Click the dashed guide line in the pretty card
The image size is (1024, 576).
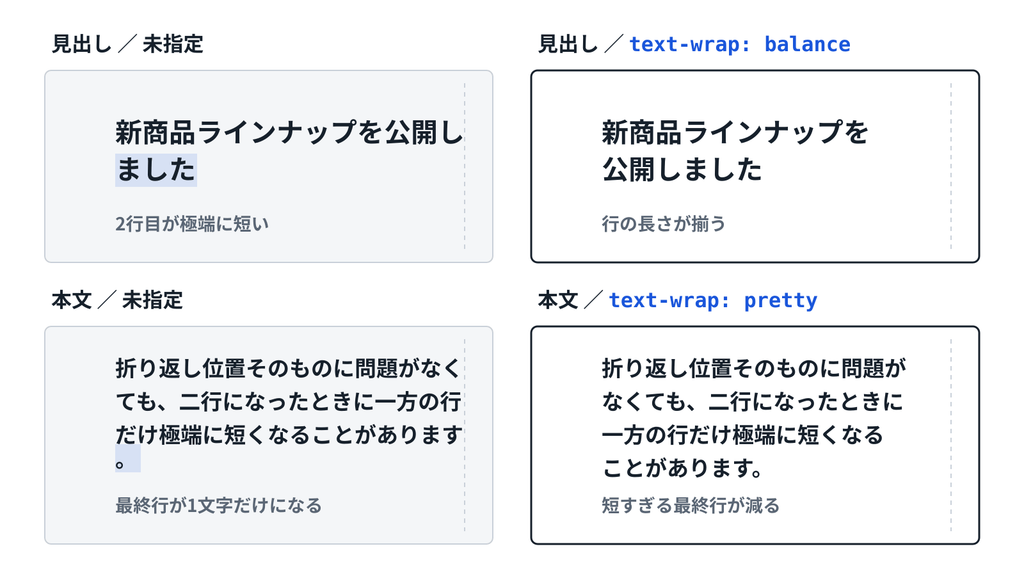pos(951,435)
